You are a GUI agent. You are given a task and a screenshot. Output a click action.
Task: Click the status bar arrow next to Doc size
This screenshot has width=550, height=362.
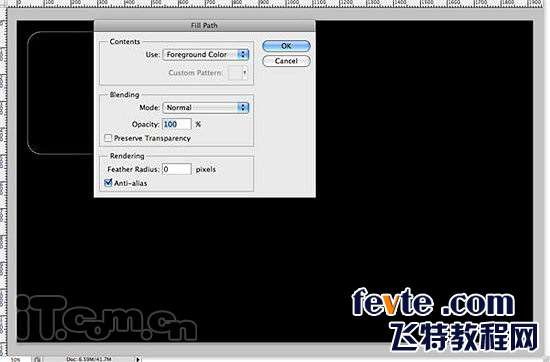pyautogui.click(x=138, y=359)
